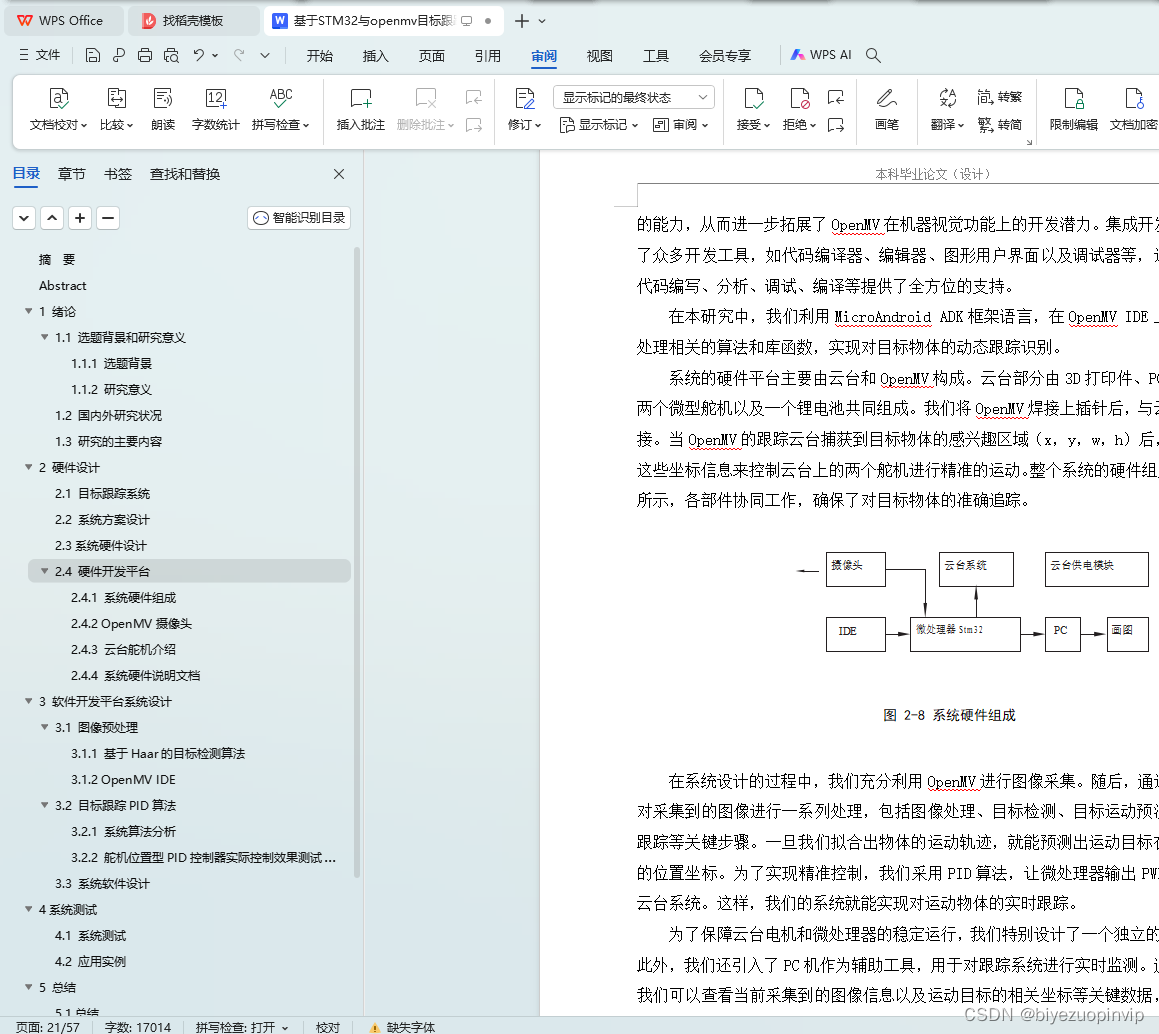Click the 修订 track changes icon
This screenshot has height=1034, width=1159.
[525, 99]
